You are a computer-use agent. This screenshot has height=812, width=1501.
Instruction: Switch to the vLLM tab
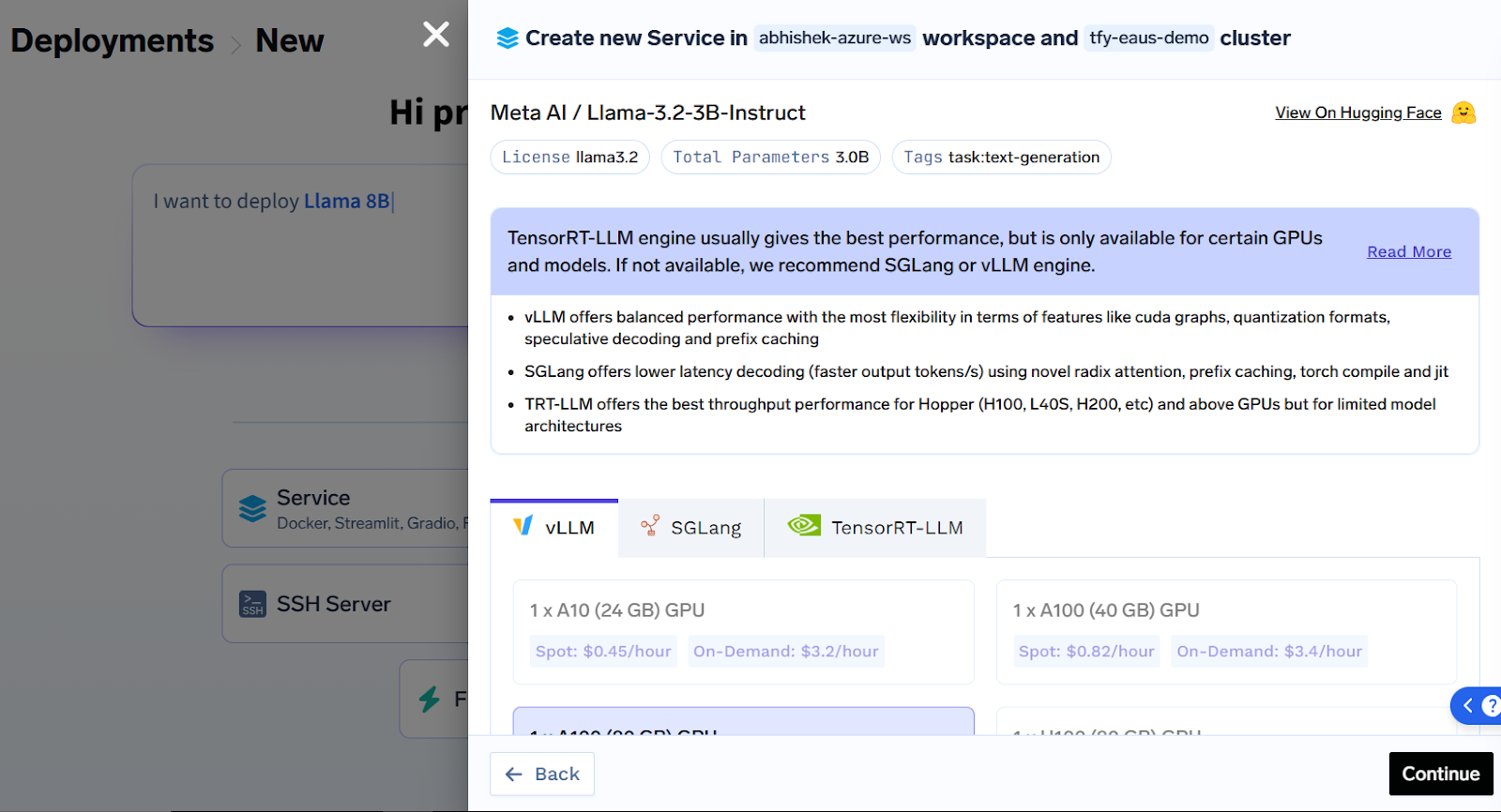554,528
